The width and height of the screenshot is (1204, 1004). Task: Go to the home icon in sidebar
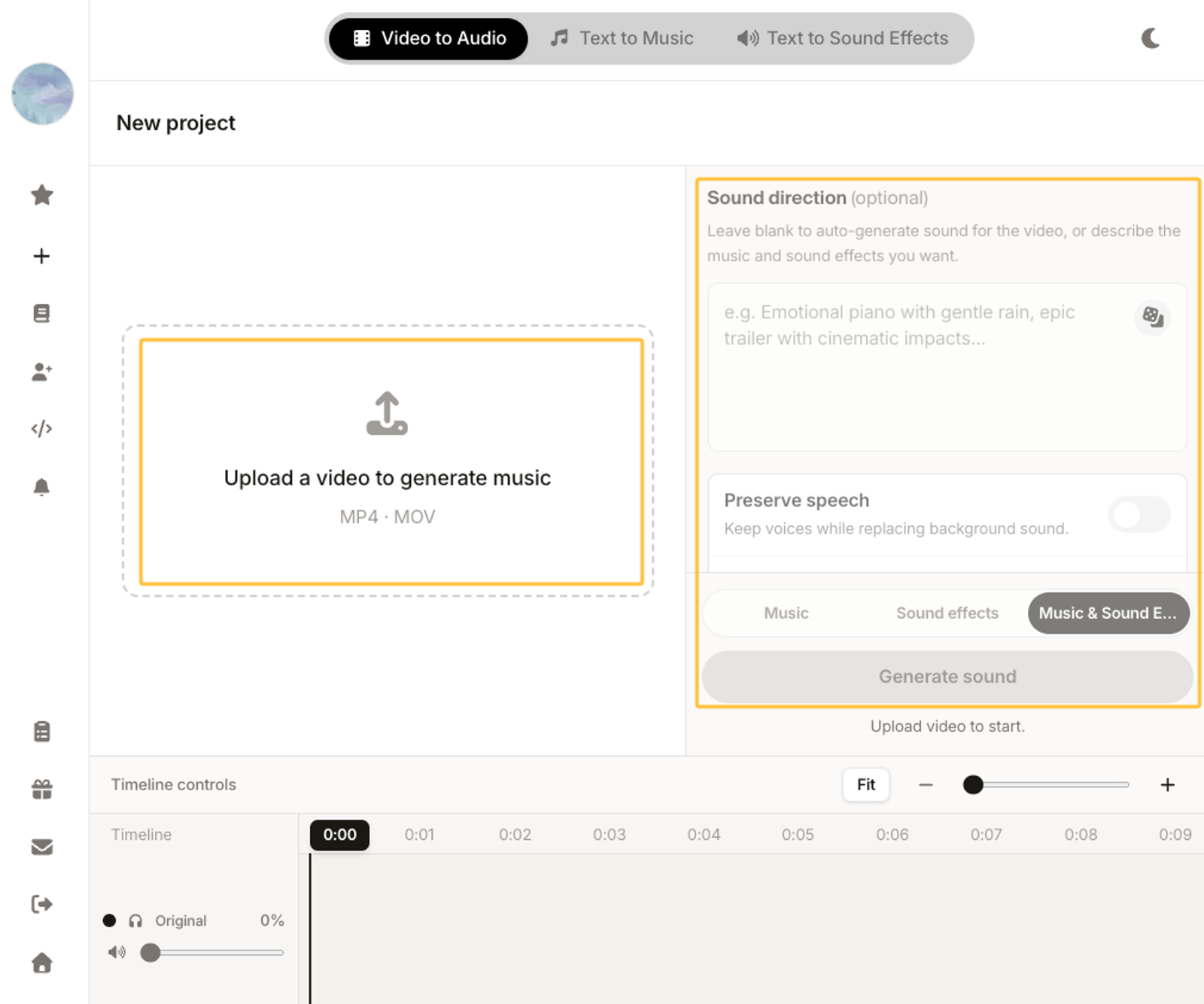42,963
